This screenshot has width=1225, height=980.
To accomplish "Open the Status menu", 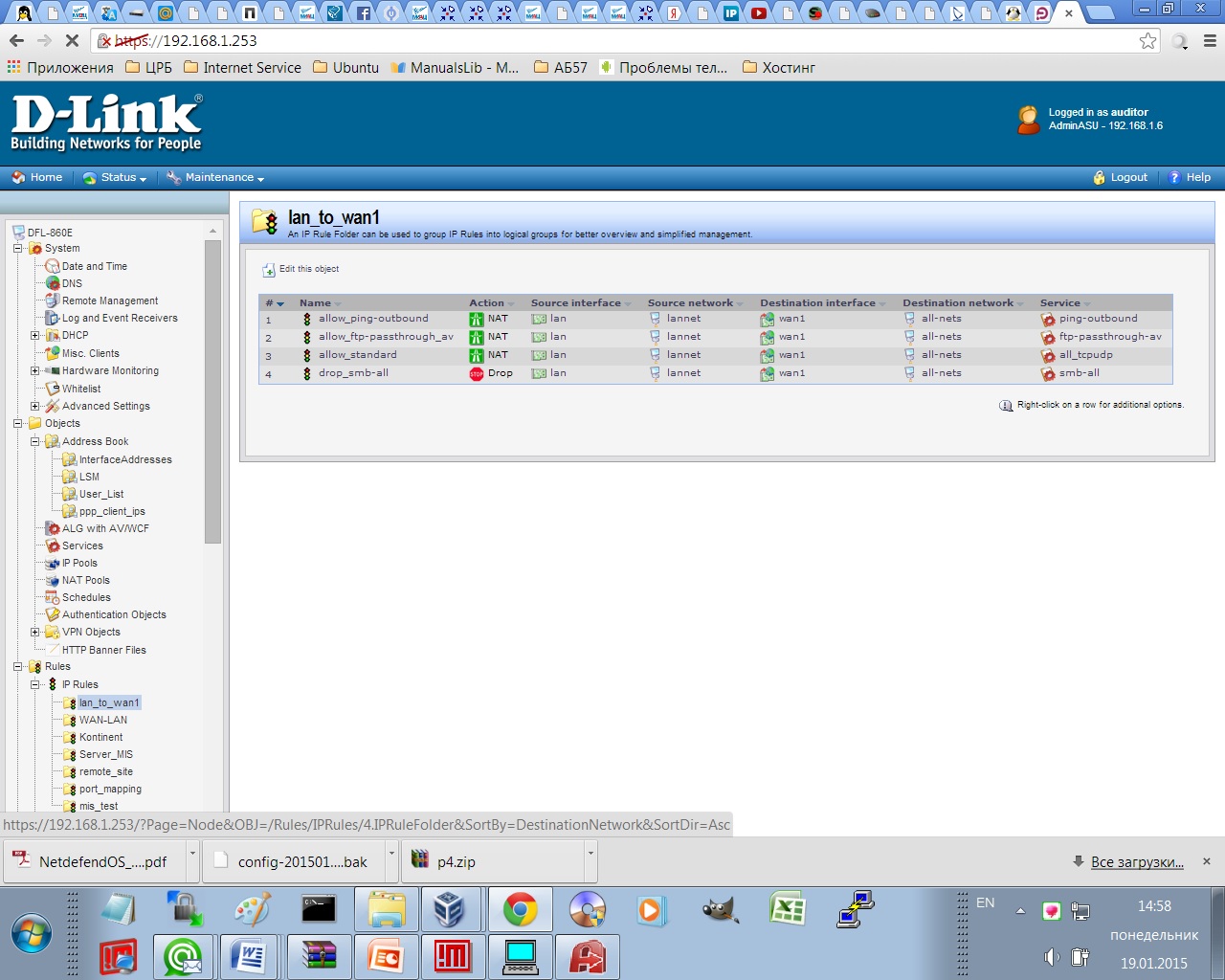I will point(115,177).
